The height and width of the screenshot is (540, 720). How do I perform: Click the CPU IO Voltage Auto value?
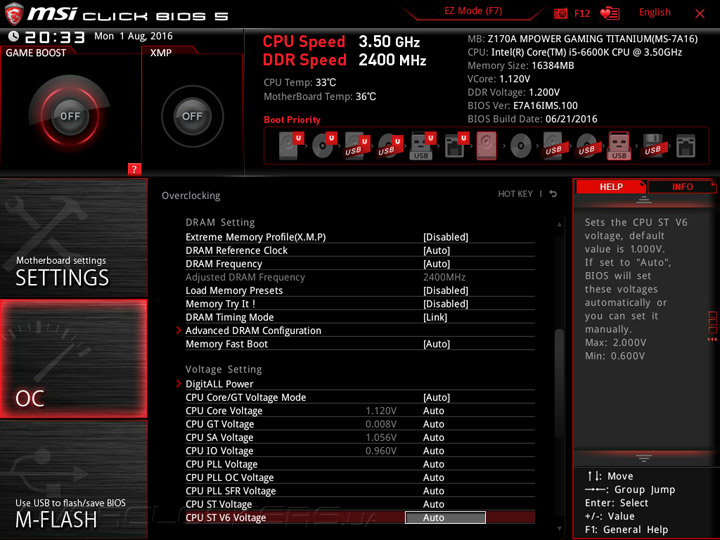(433, 450)
